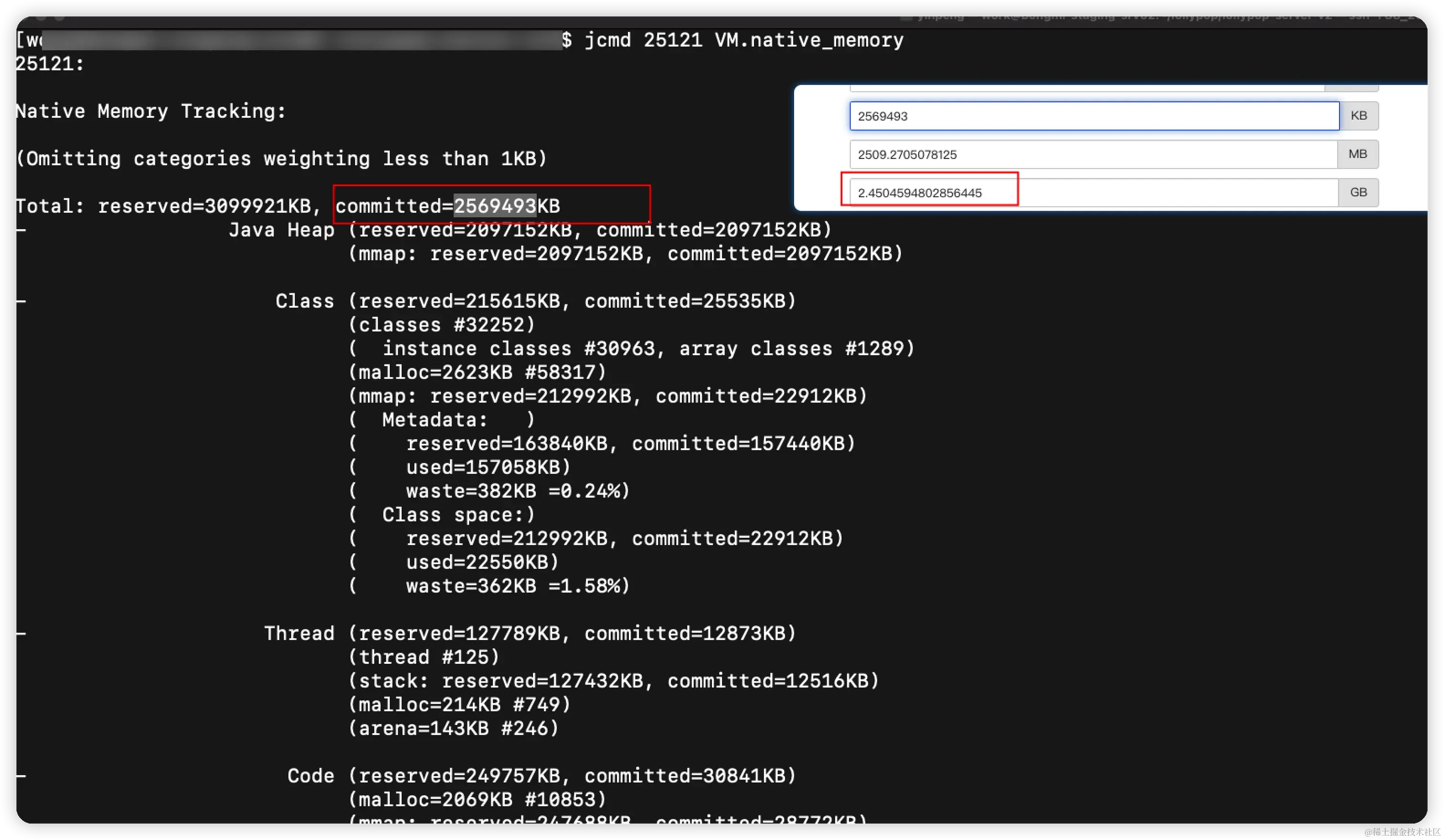Click the GB value input field
Viewport: 1444px width, 840px height.
click(x=1094, y=192)
